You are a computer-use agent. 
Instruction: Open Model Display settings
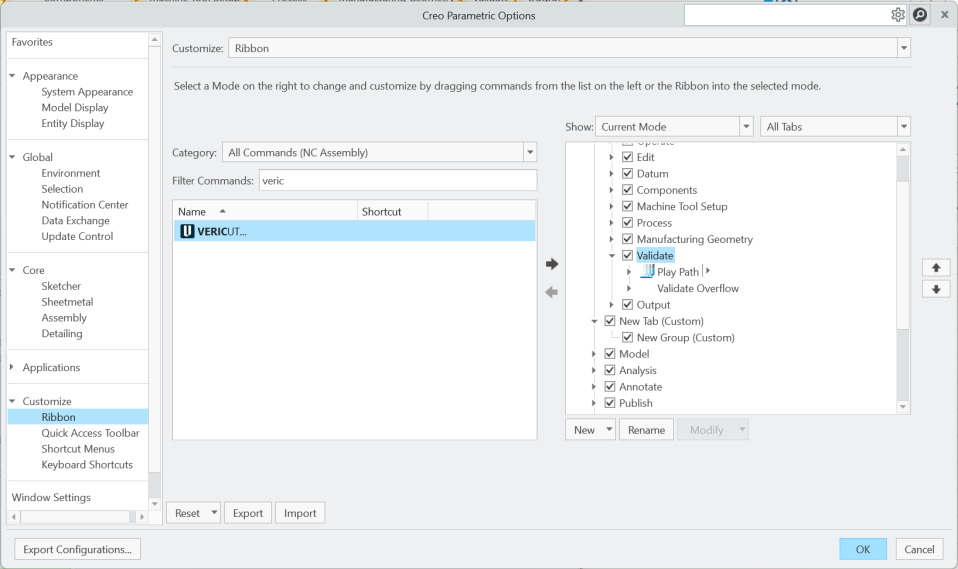pyautogui.click(x=75, y=108)
